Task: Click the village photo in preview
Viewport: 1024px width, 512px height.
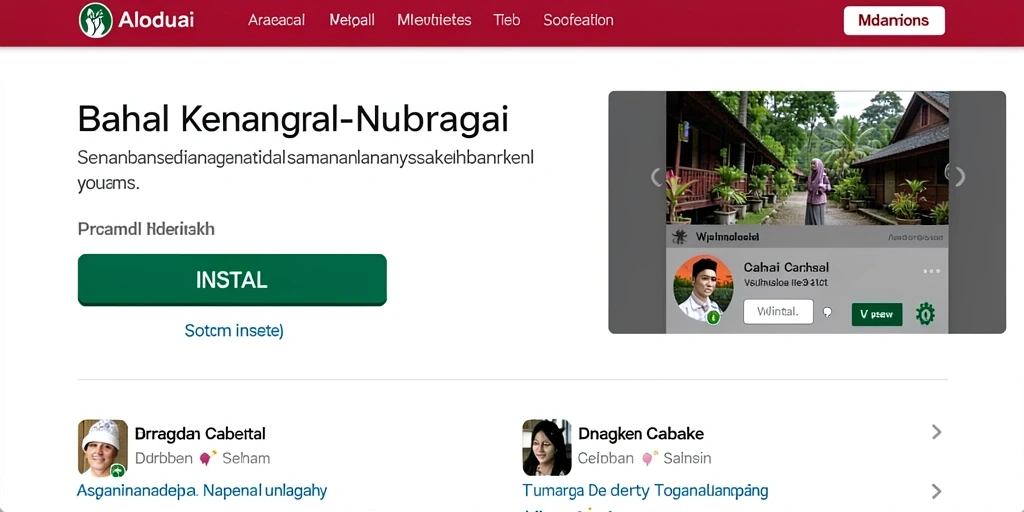Action: click(807, 158)
